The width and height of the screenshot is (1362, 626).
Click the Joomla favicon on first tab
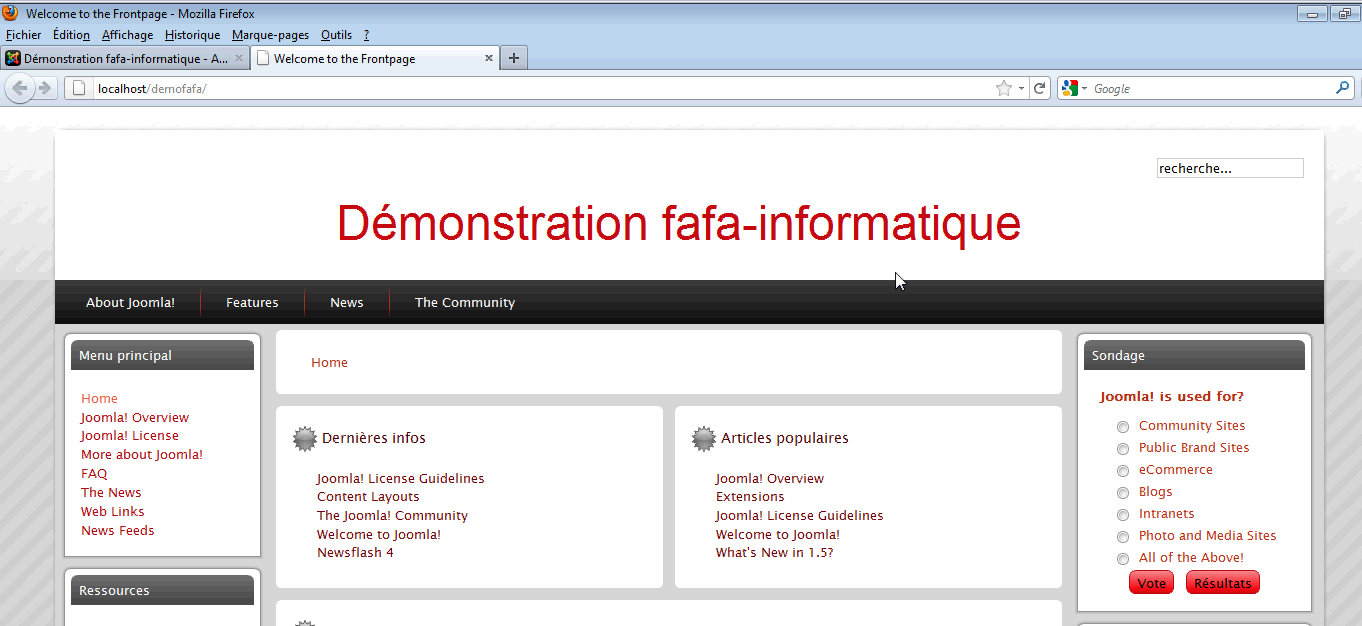(13, 58)
